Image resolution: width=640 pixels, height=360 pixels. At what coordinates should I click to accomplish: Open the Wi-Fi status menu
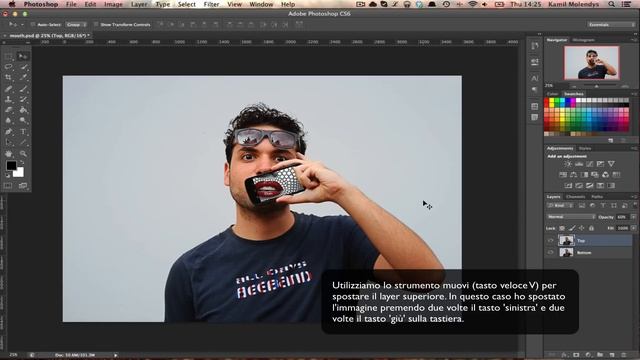472,4
